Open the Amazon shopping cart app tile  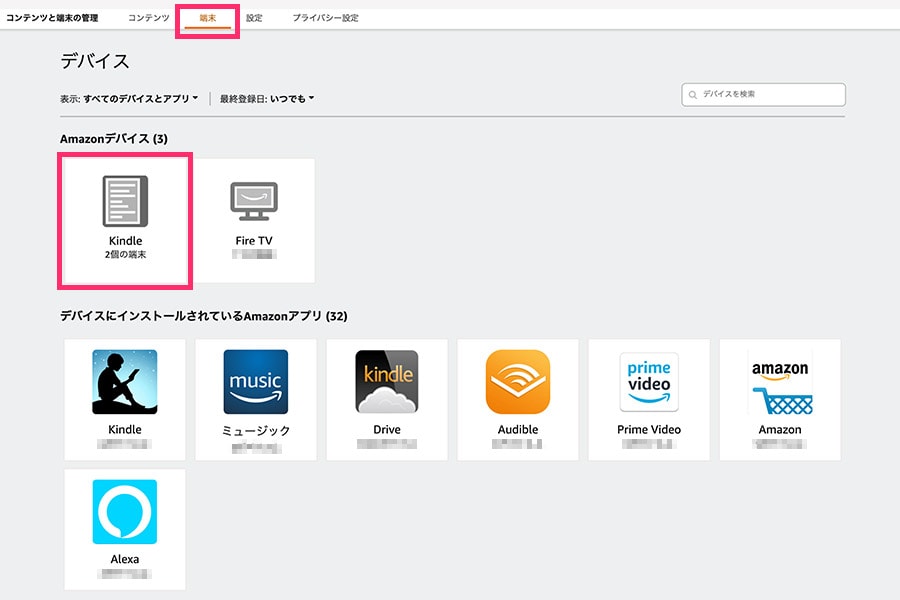(x=780, y=400)
